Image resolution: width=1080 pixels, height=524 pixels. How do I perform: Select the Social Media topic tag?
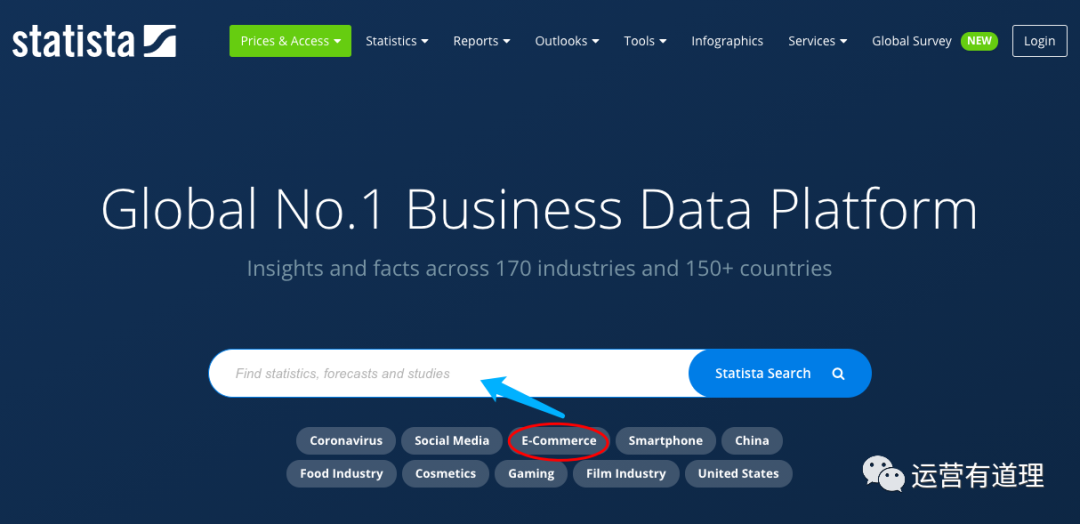pyautogui.click(x=452, y=441)
